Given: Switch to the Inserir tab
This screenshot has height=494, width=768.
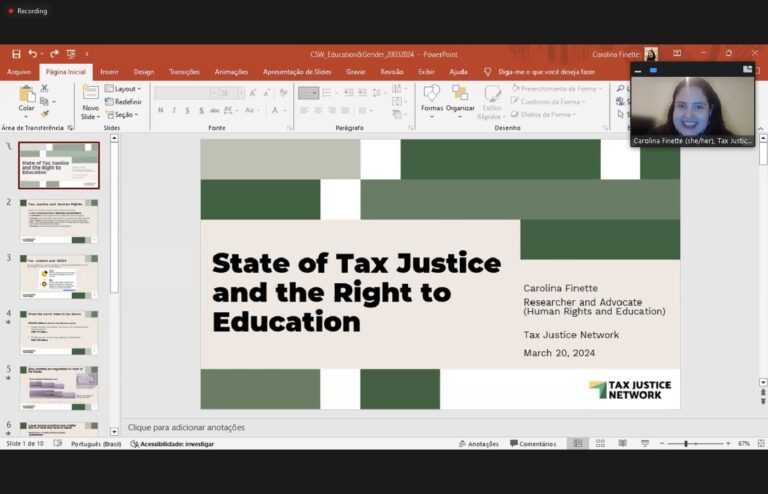Looking at the screenshot, I should [109, 71].
